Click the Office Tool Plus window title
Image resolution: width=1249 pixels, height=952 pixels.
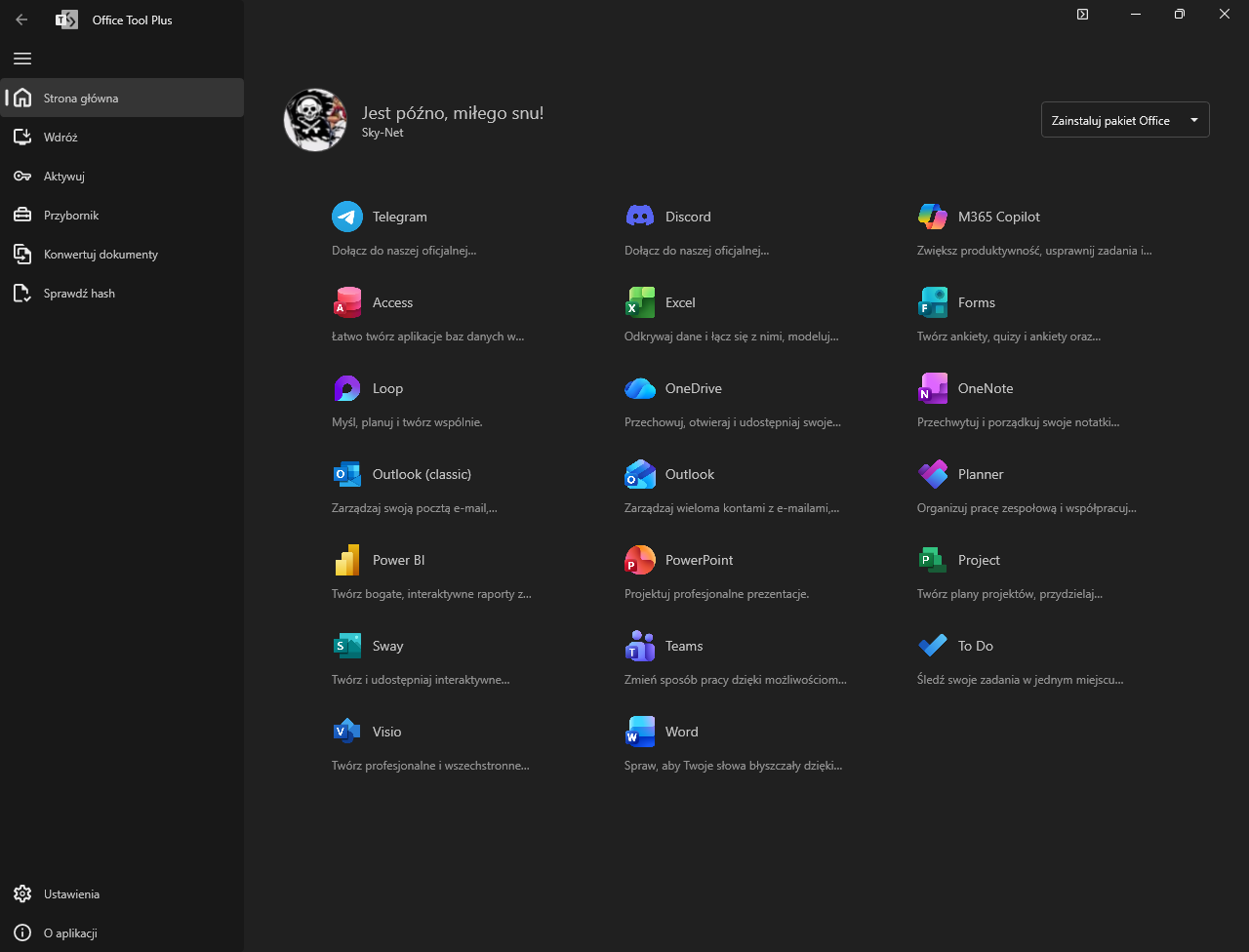[x=132, y=20]
